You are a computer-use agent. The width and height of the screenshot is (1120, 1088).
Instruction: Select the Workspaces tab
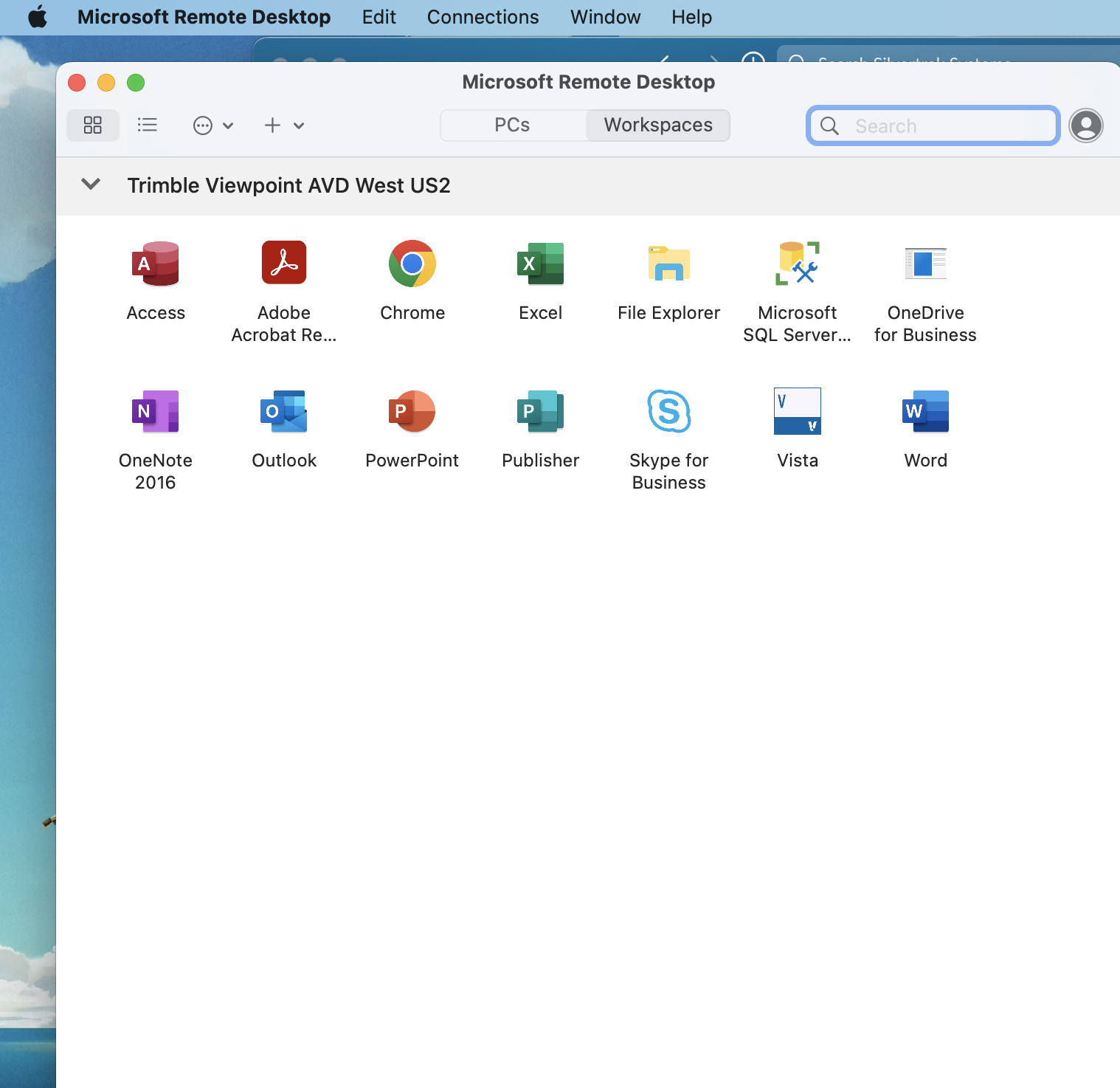tap(658, 125)
